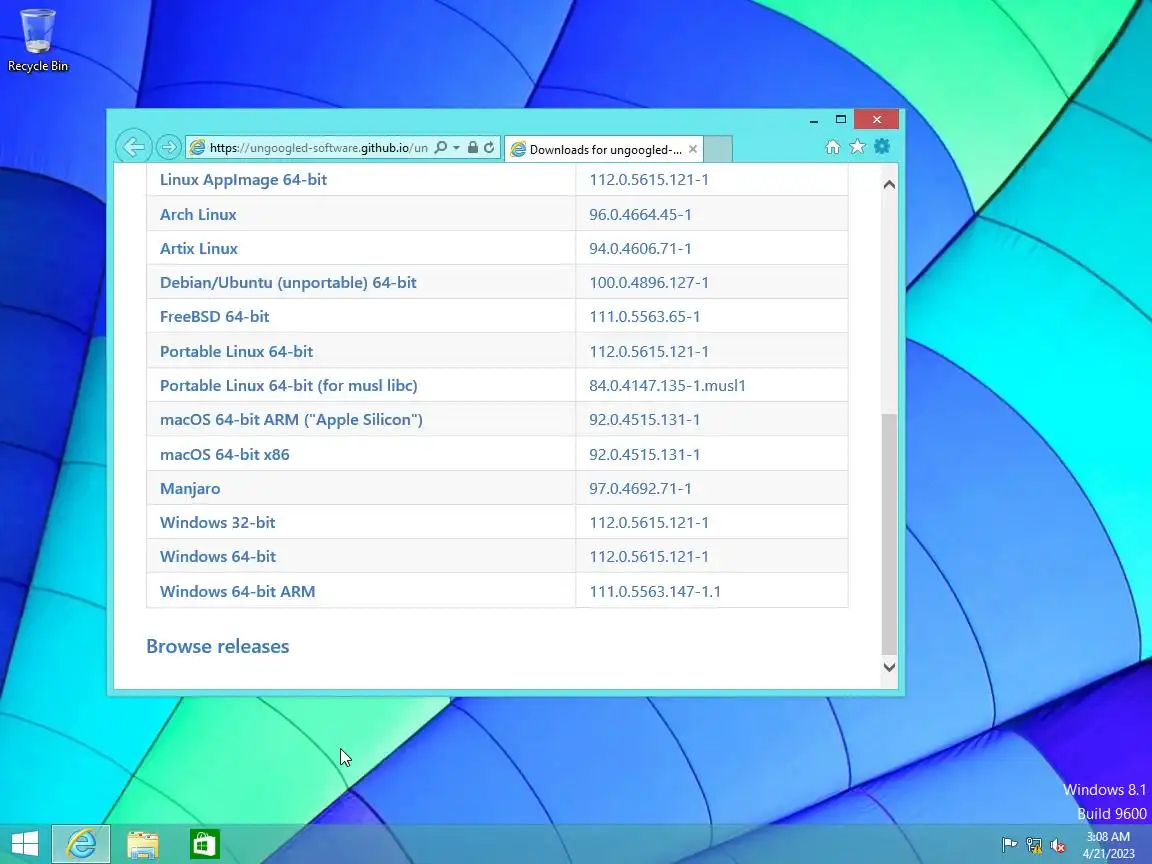The image size is (1152, 864).
Task: Open macOS 64-bit x86 link
Action: [x=225, y=454]
